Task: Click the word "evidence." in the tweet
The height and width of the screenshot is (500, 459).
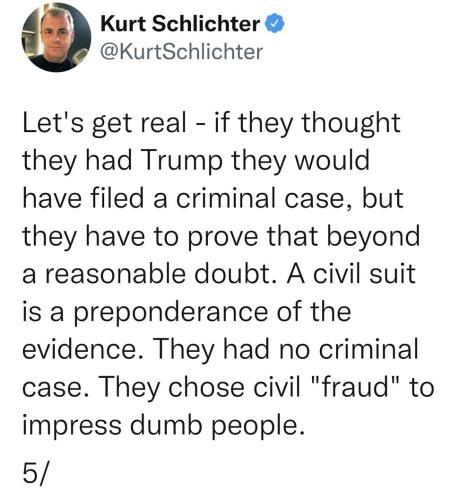Action: 84,349
